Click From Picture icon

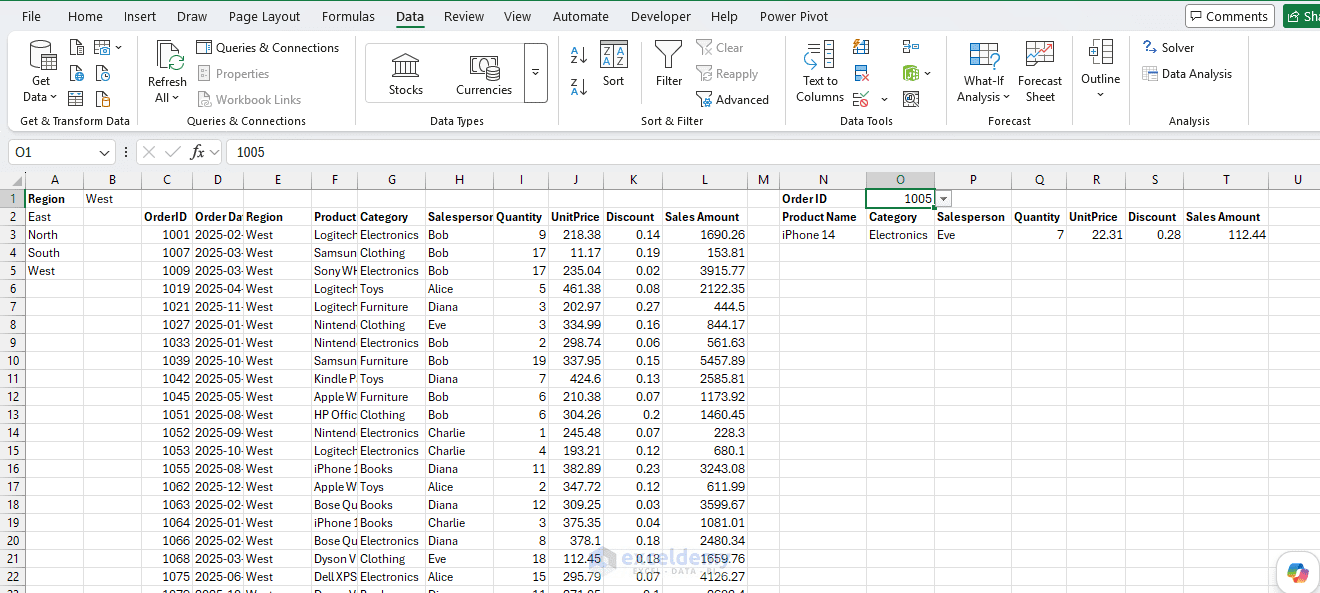102,47
